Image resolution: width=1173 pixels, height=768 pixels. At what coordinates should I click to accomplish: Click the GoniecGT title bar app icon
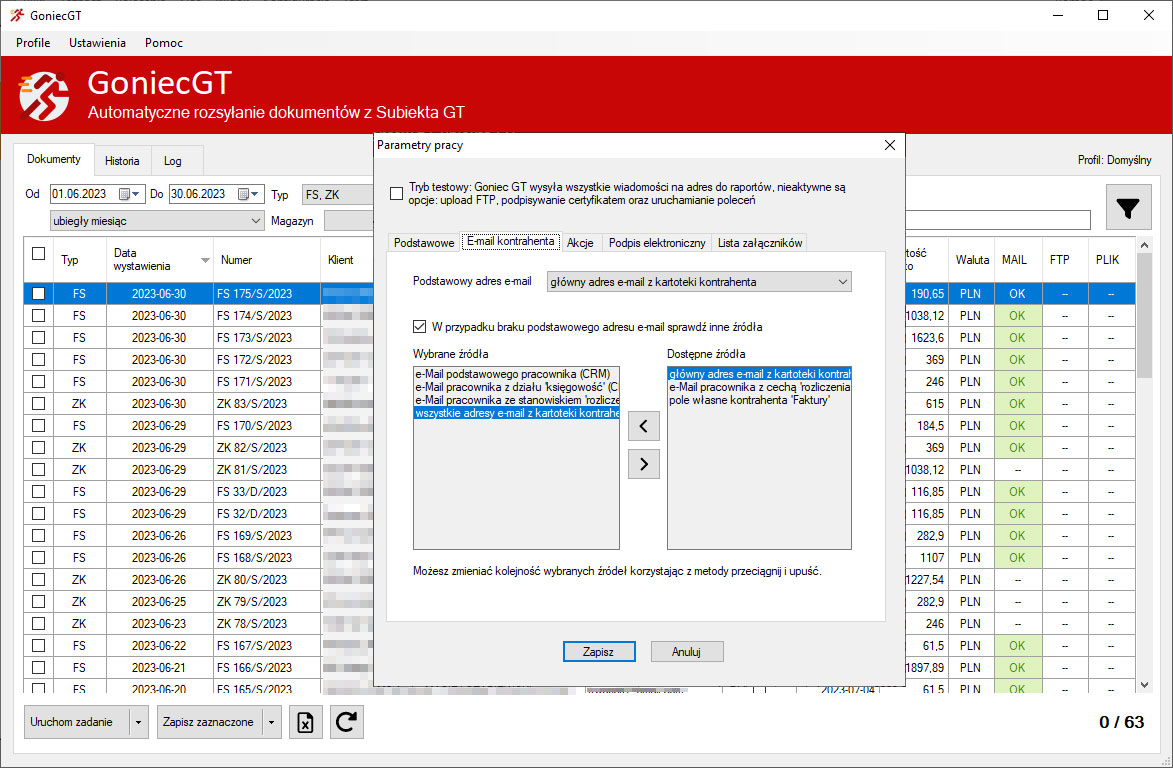point(16,15)
